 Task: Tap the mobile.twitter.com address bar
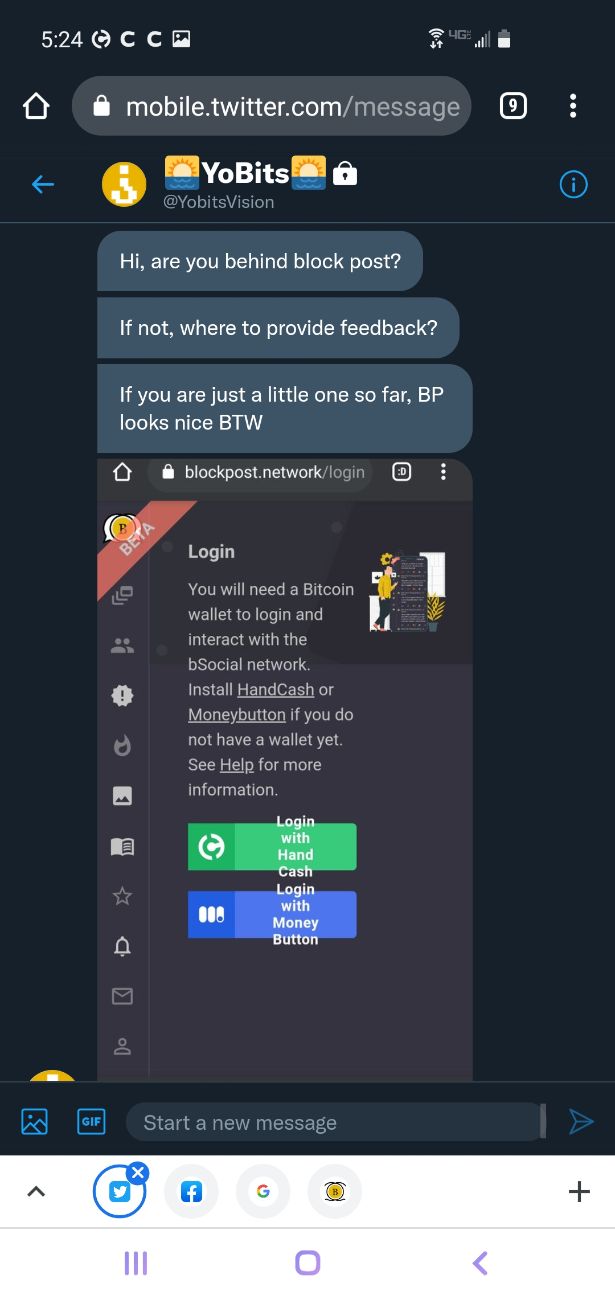click(x=271, y=106)
